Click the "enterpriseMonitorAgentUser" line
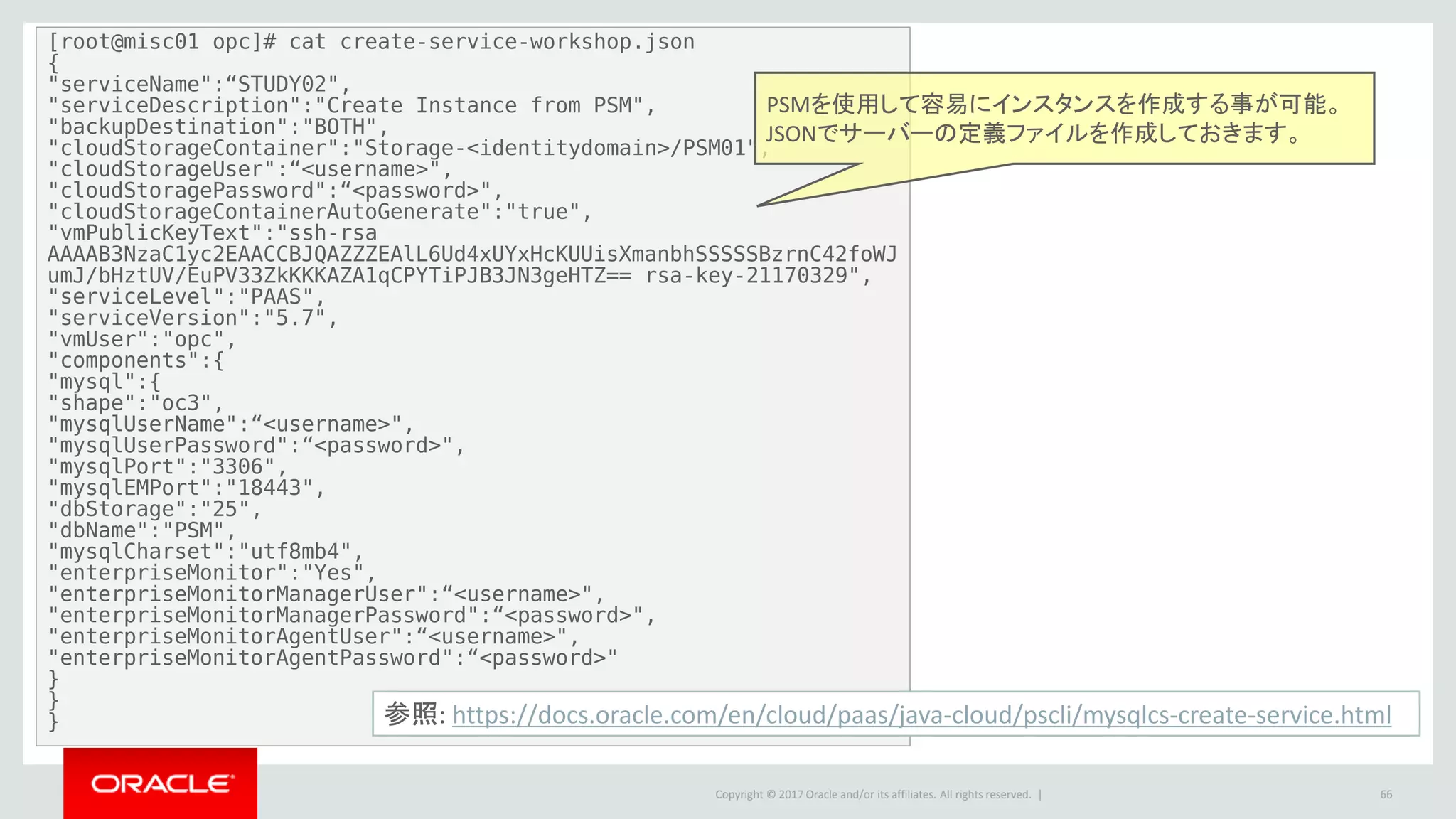The height and width of the screenshot is (819, 1456). point(314,638)
